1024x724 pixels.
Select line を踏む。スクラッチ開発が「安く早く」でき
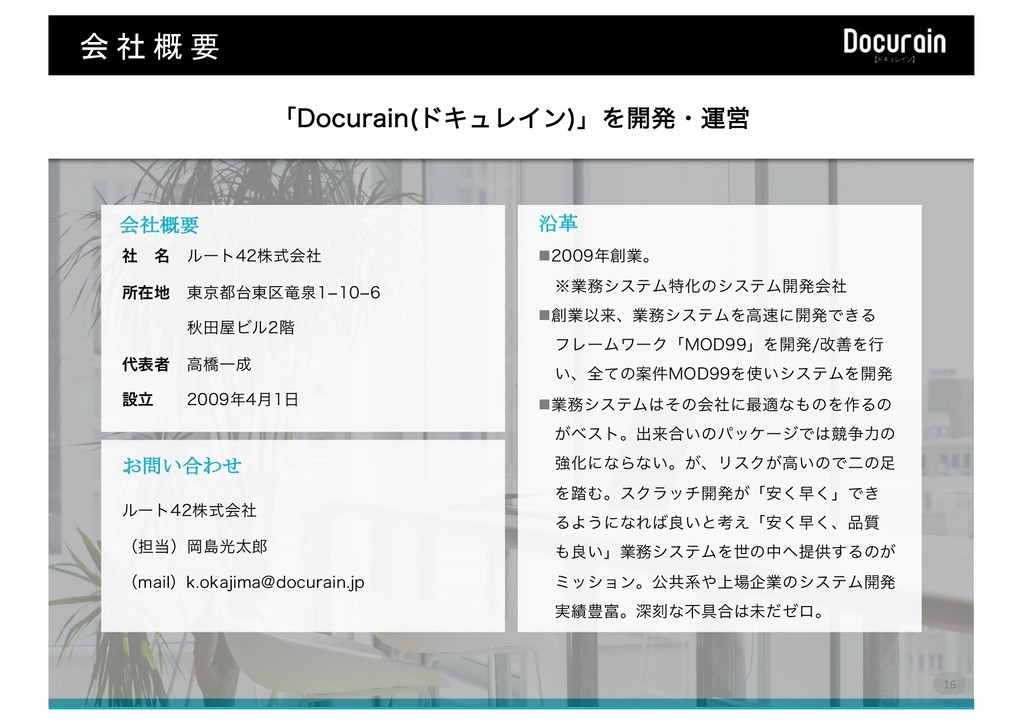pos(717,493)
